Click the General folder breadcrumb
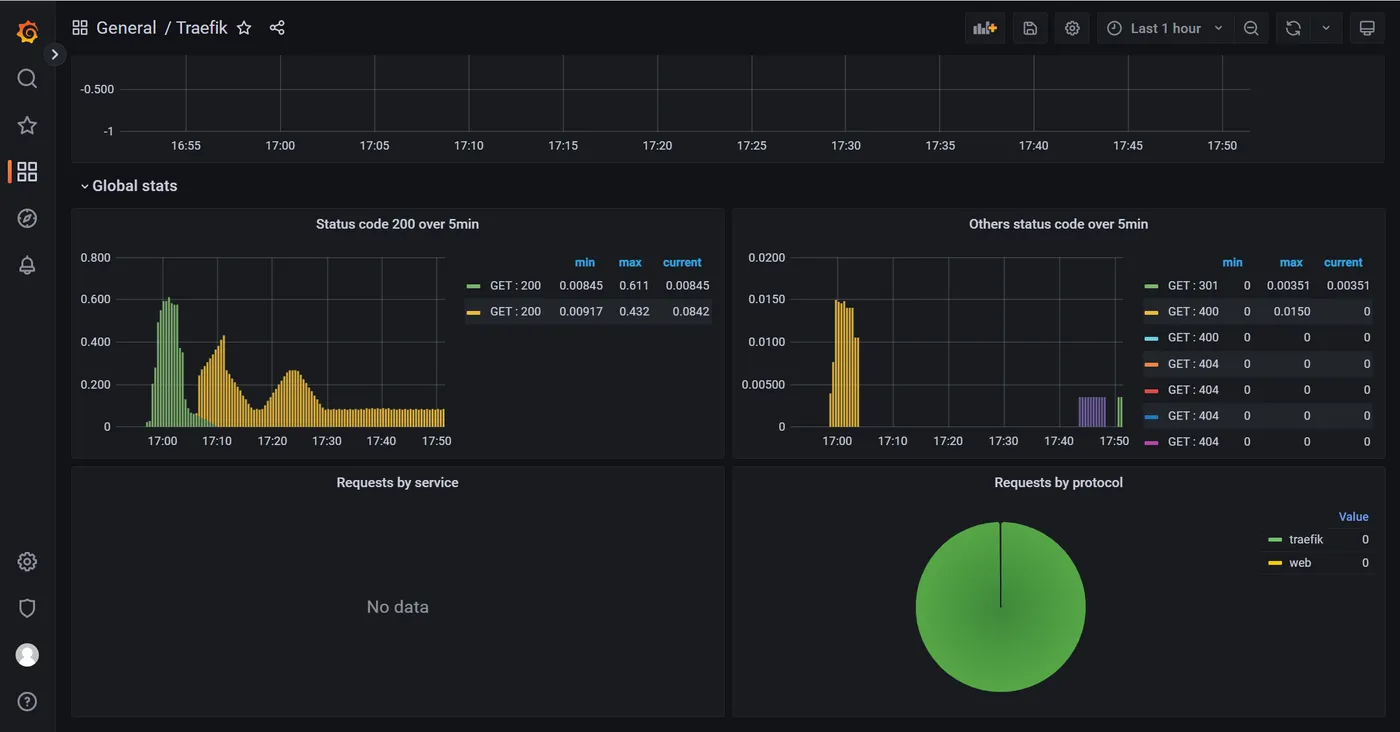Viewport: 1400px width, 732px height. point(126,28)
